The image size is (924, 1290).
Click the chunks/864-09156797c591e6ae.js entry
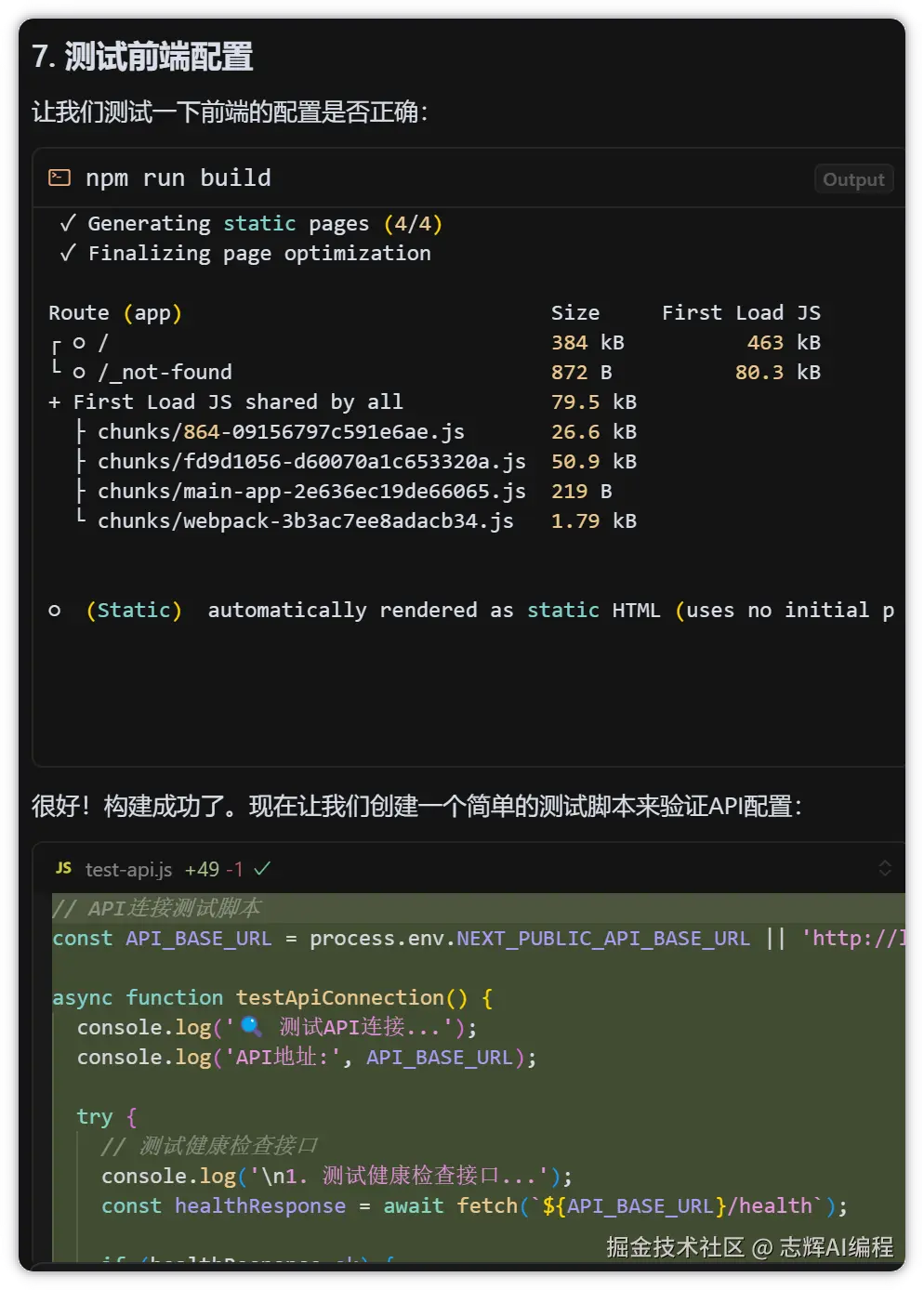click(281, 432)
